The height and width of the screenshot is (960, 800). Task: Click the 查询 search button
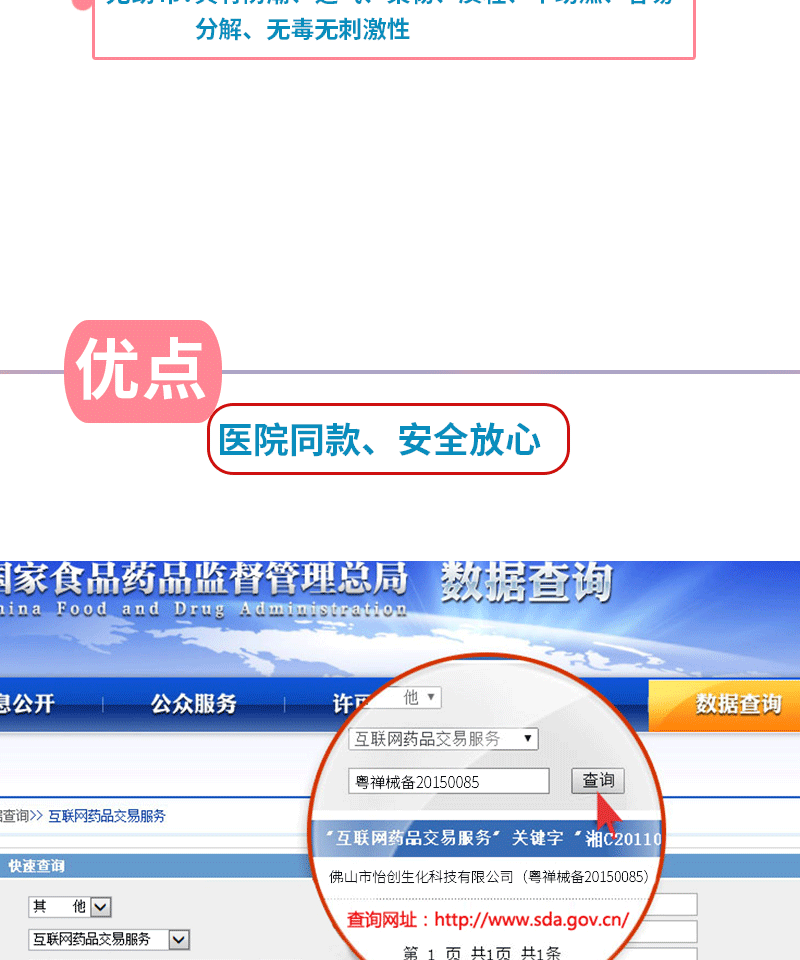coord(598,781)
